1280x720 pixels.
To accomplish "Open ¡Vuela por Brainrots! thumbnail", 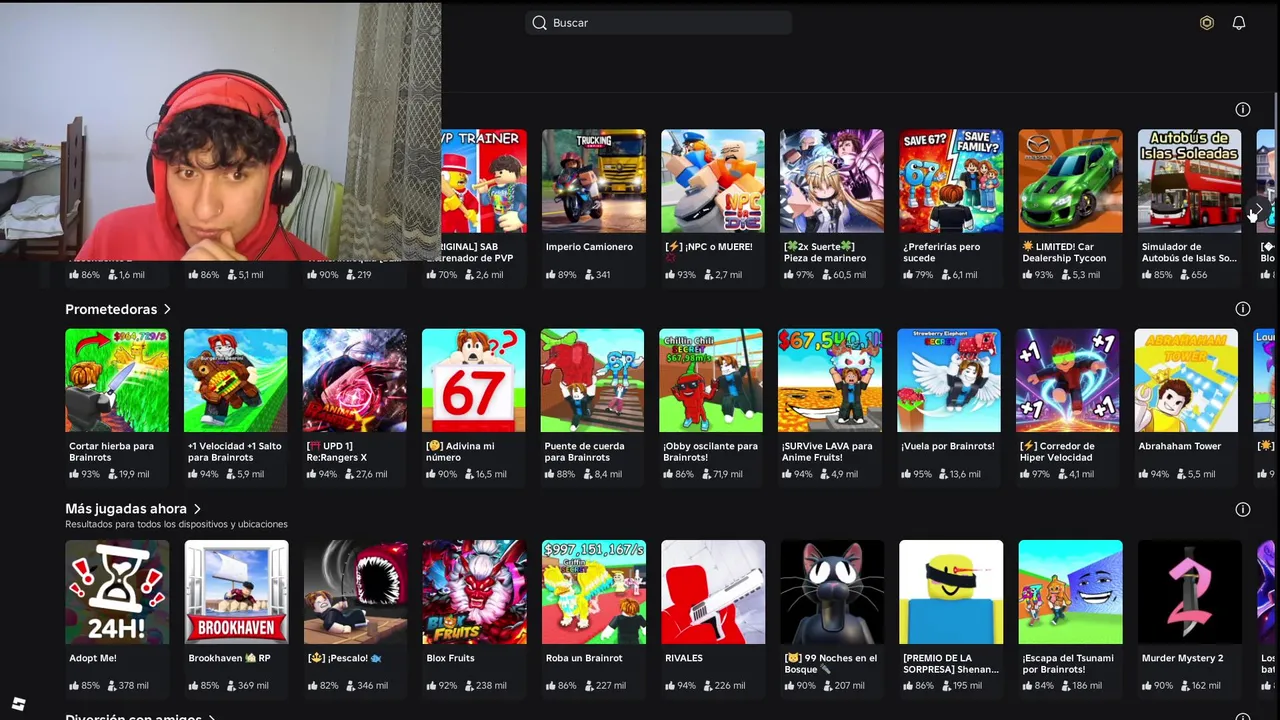I will [x=949, y=381].
